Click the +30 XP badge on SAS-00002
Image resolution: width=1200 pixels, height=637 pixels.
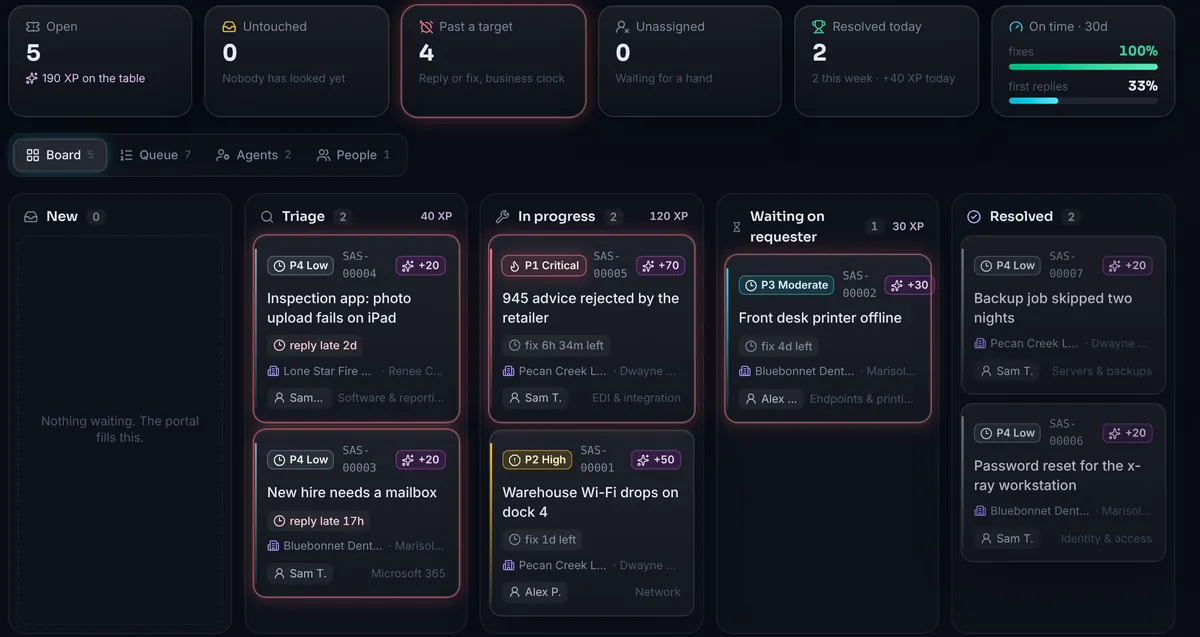tap(909, 285)
